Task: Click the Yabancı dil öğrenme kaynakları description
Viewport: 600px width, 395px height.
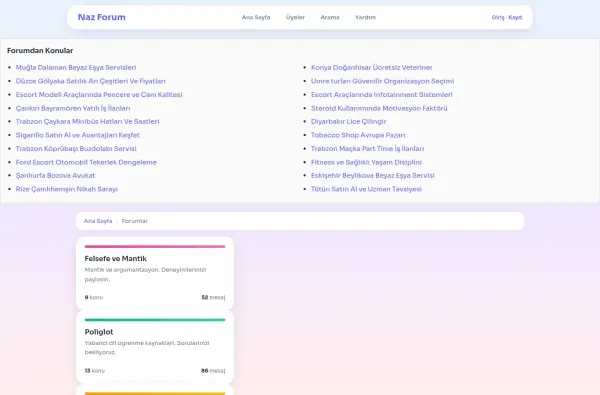Action: click(x=147, y=348)
